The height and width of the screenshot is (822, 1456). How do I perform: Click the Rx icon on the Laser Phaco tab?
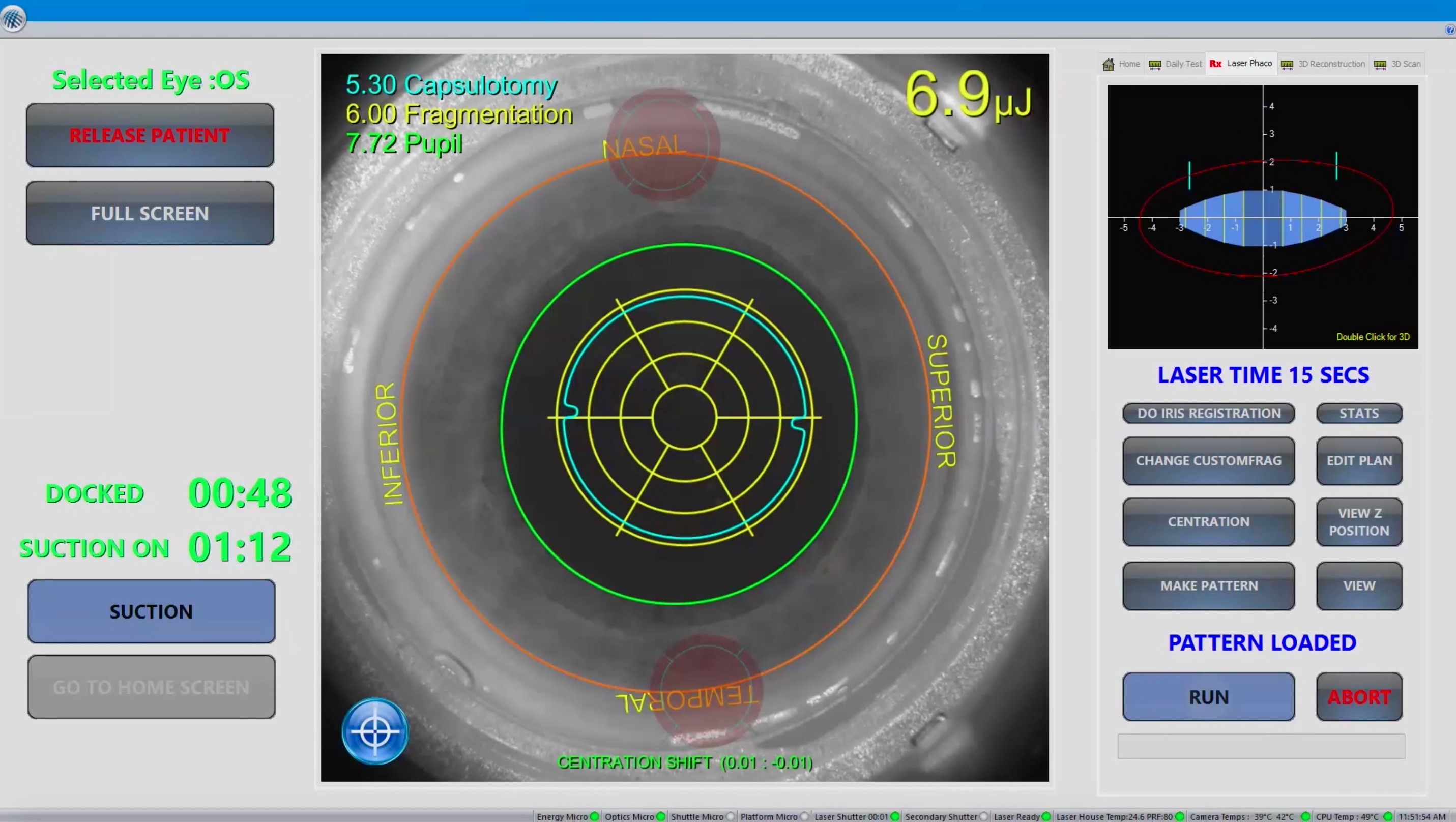pyautogui.click(x=1215, y=64)
